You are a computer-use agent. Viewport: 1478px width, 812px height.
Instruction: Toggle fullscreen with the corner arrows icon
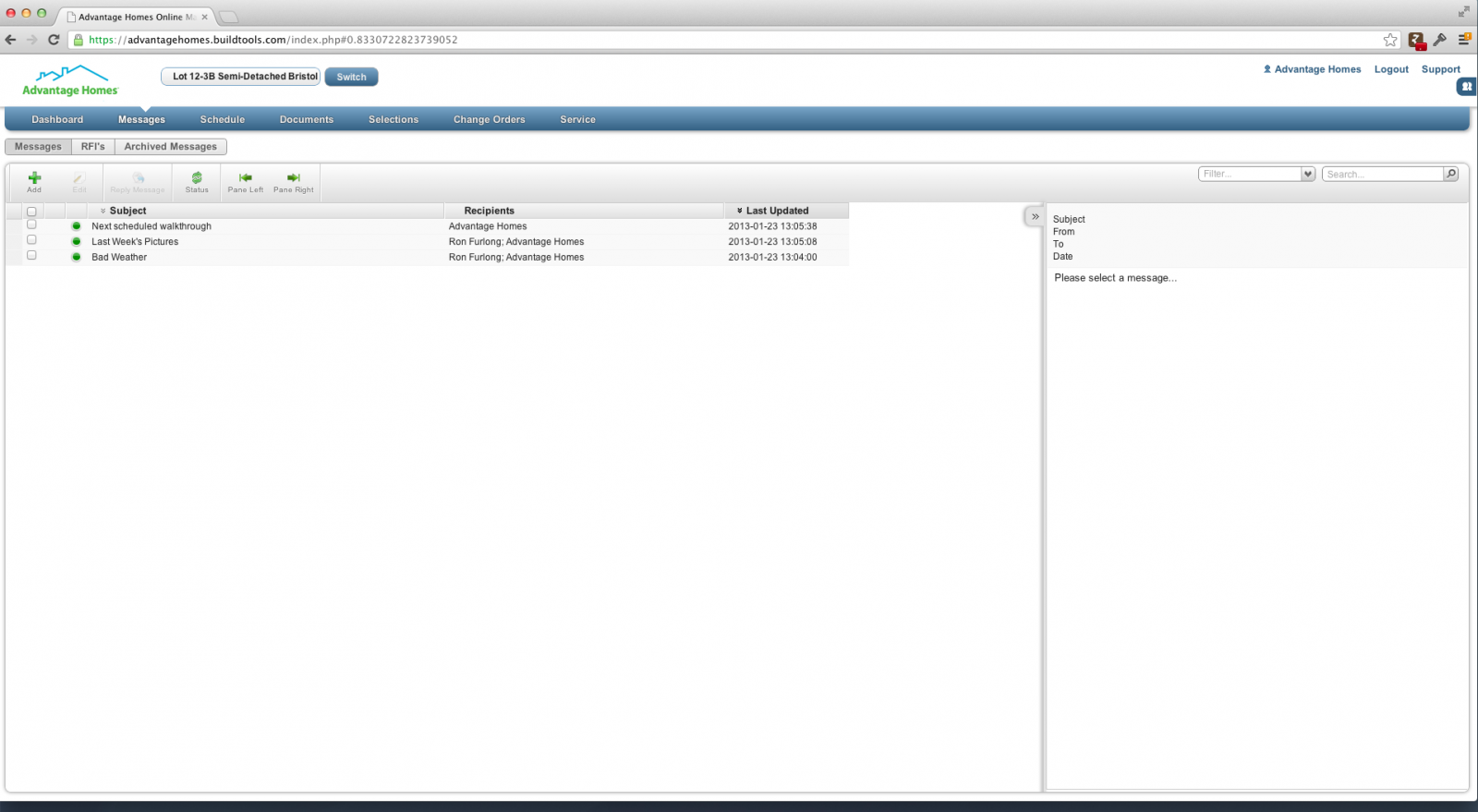[1463, 11]
